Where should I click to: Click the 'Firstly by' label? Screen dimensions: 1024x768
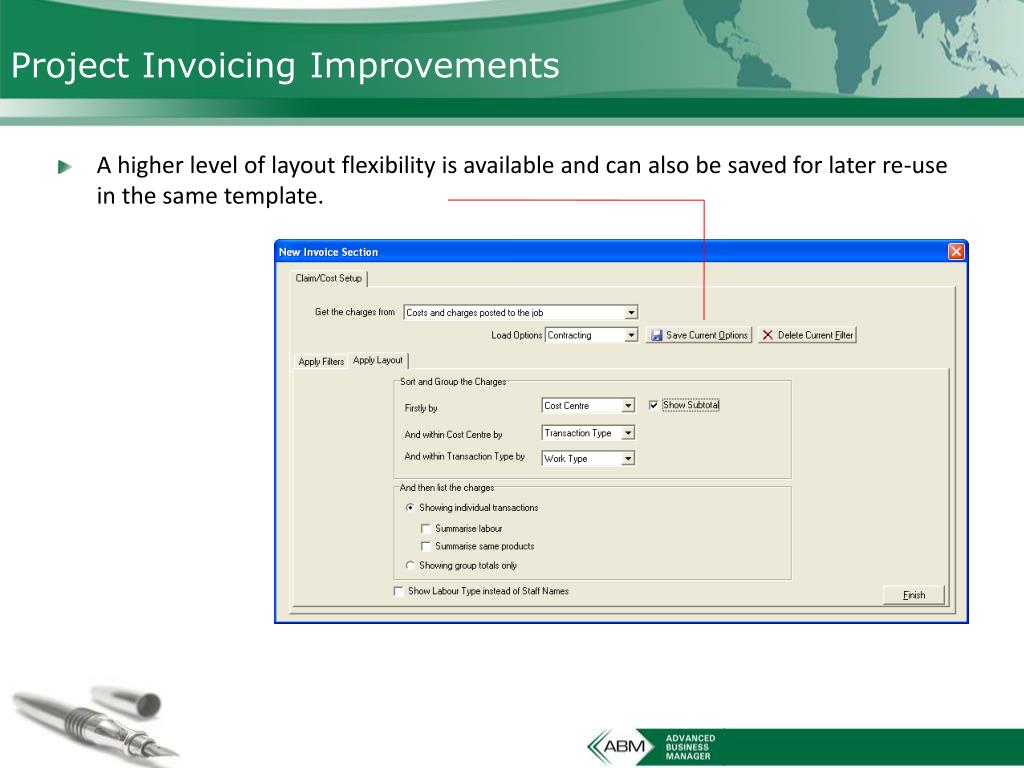point(421,408)
